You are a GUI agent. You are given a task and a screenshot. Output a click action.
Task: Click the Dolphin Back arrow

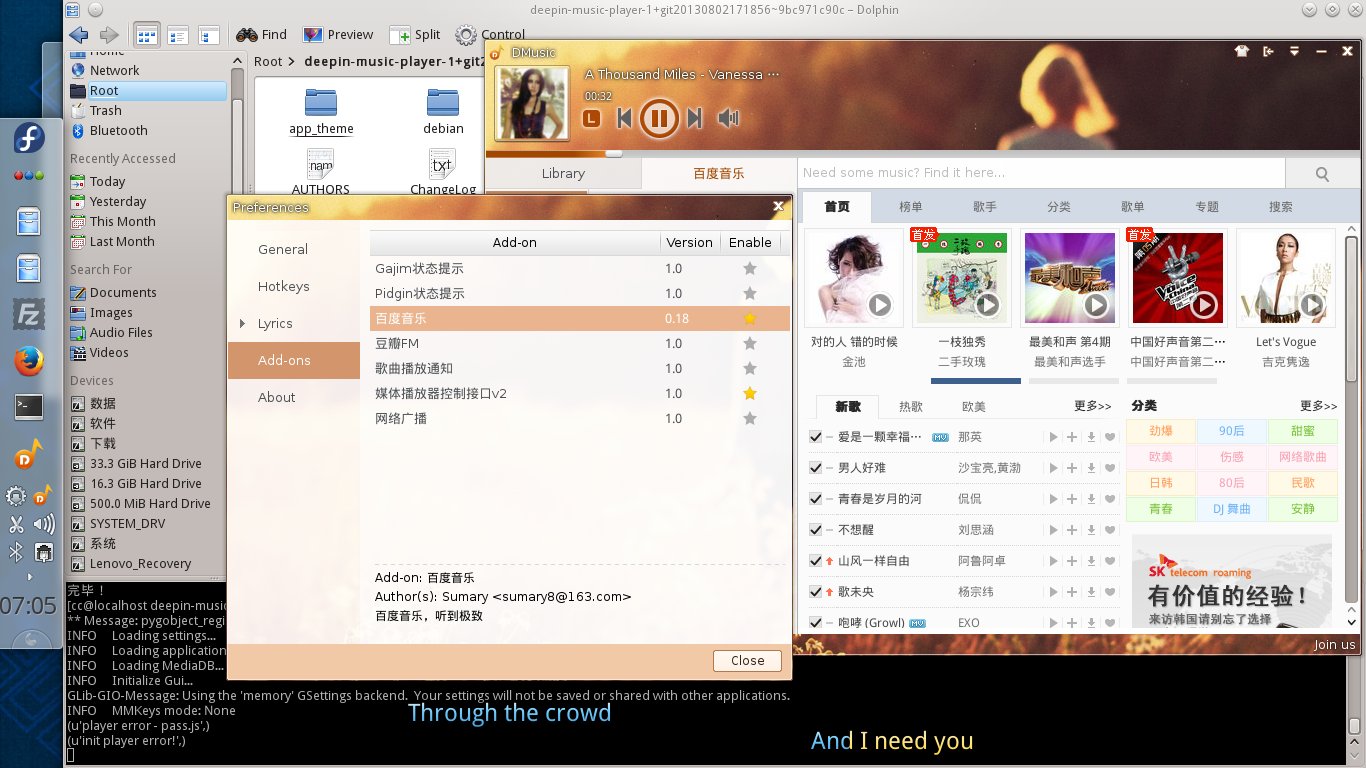(79, 35)
